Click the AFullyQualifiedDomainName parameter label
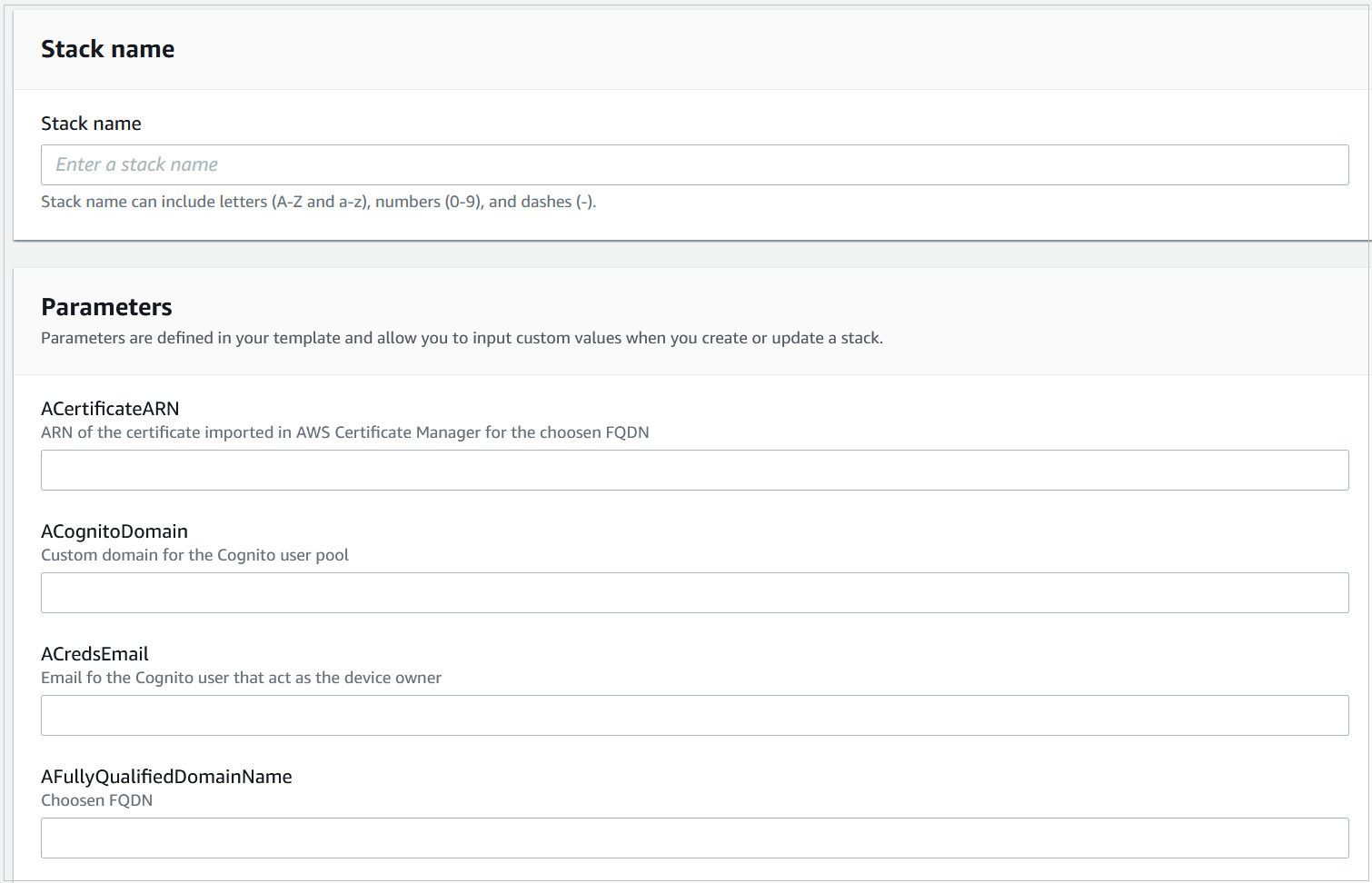Image resolution: width=1372 pixels, height=883 pixels. (166, 777)
